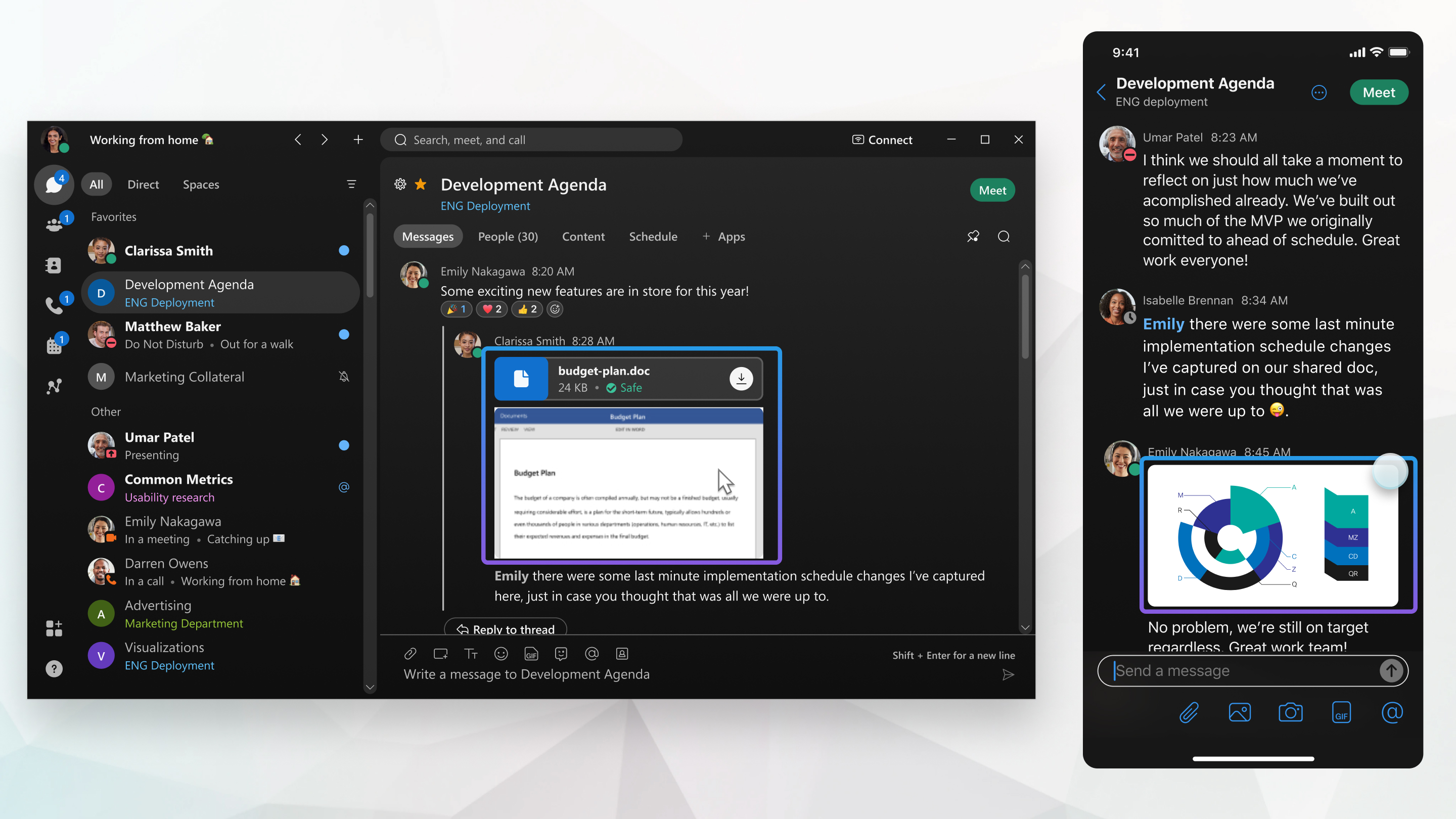Switch to the Content tab in Development Agenda

point(582,236)
